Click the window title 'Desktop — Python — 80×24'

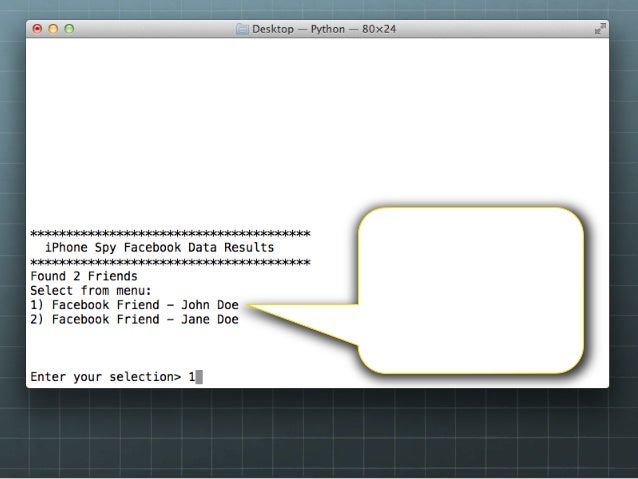pos(324,29)
